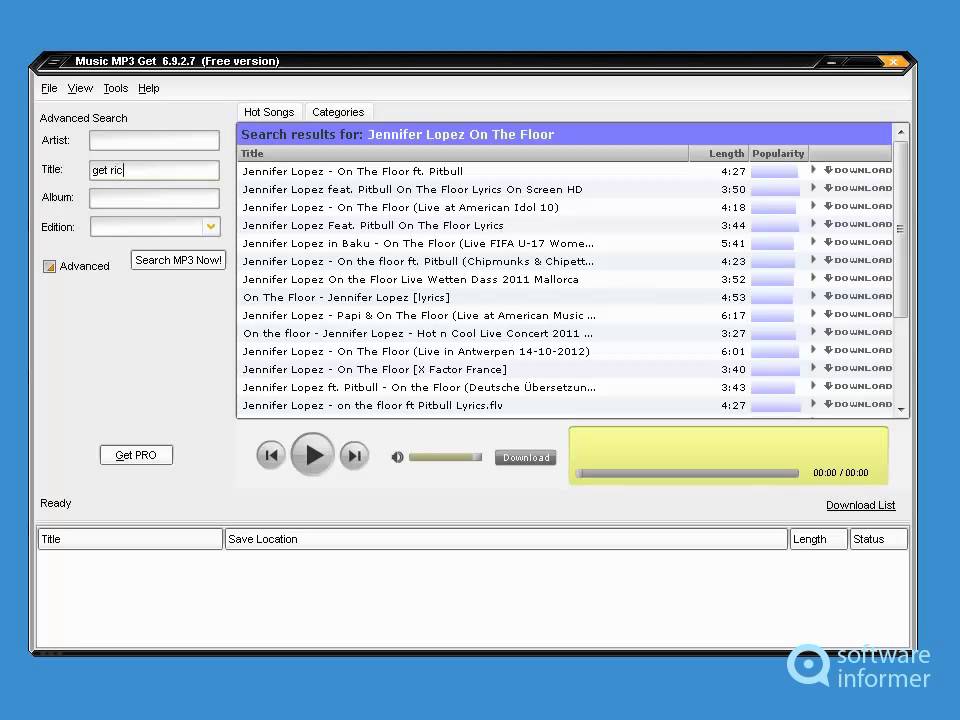Click results scrollbar down arrow
This screenshot has height=720, width=960.
(x=901, y=409)
